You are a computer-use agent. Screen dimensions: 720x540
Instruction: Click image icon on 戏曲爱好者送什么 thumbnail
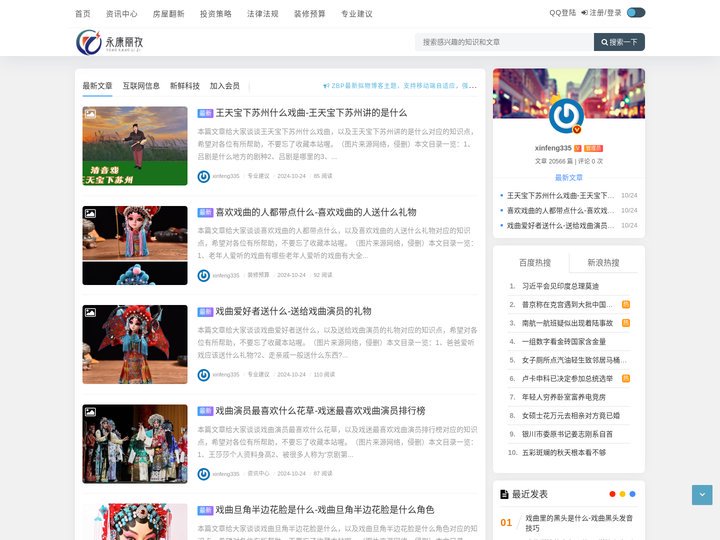[90, 312]
